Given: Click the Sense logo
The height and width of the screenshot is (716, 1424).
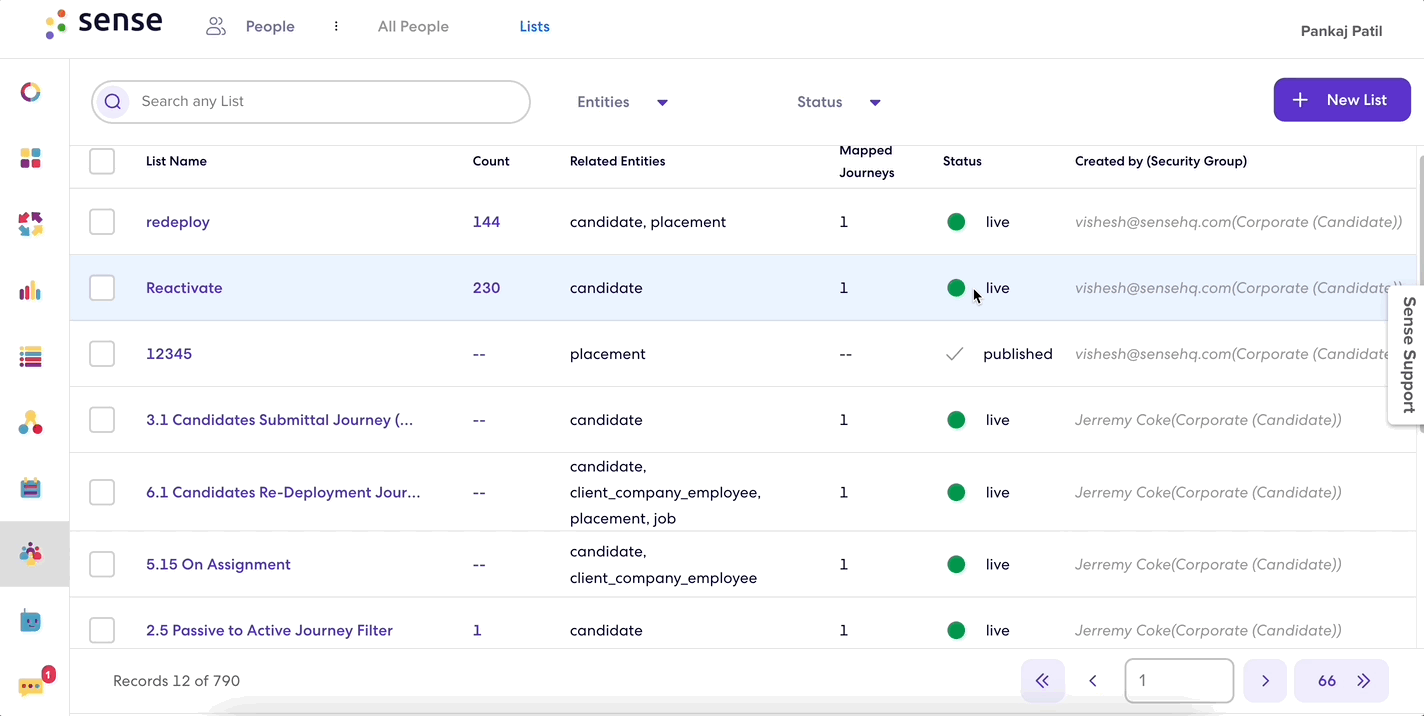Looking at the screenshot, I should click(x=104, y=24).
